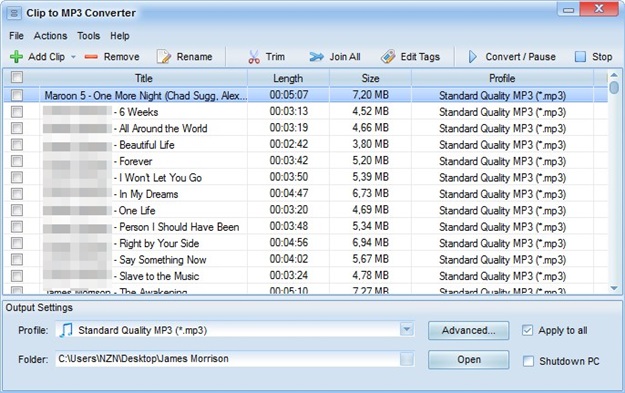Toggle the select-all checkbox in header
This screenshot has width=625, height=393.
(17, 77)
